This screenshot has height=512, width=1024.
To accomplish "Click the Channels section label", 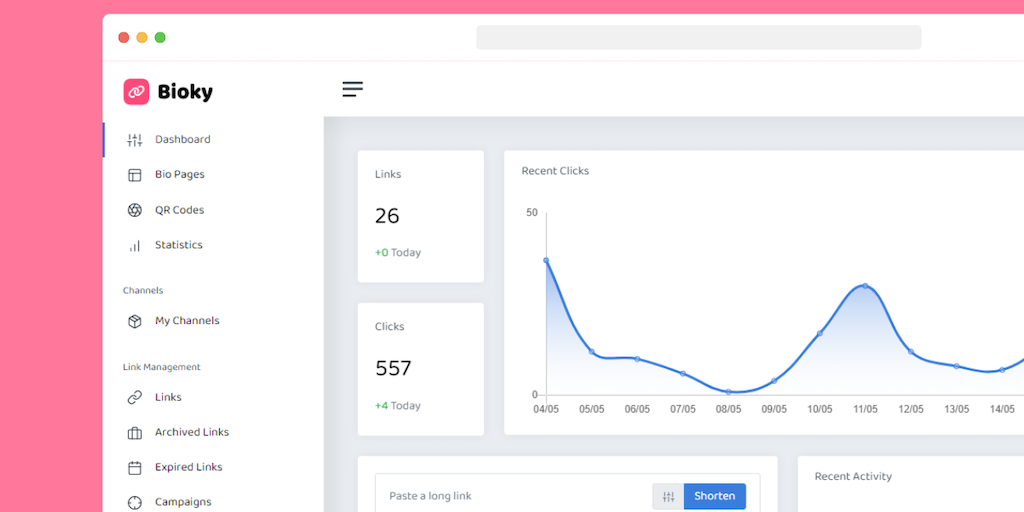I will [143, 291].
